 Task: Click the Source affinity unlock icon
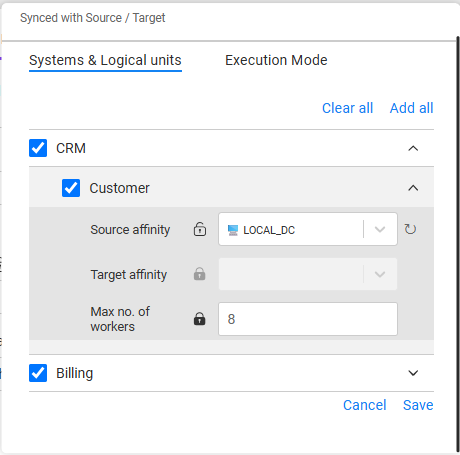(200, 229)
